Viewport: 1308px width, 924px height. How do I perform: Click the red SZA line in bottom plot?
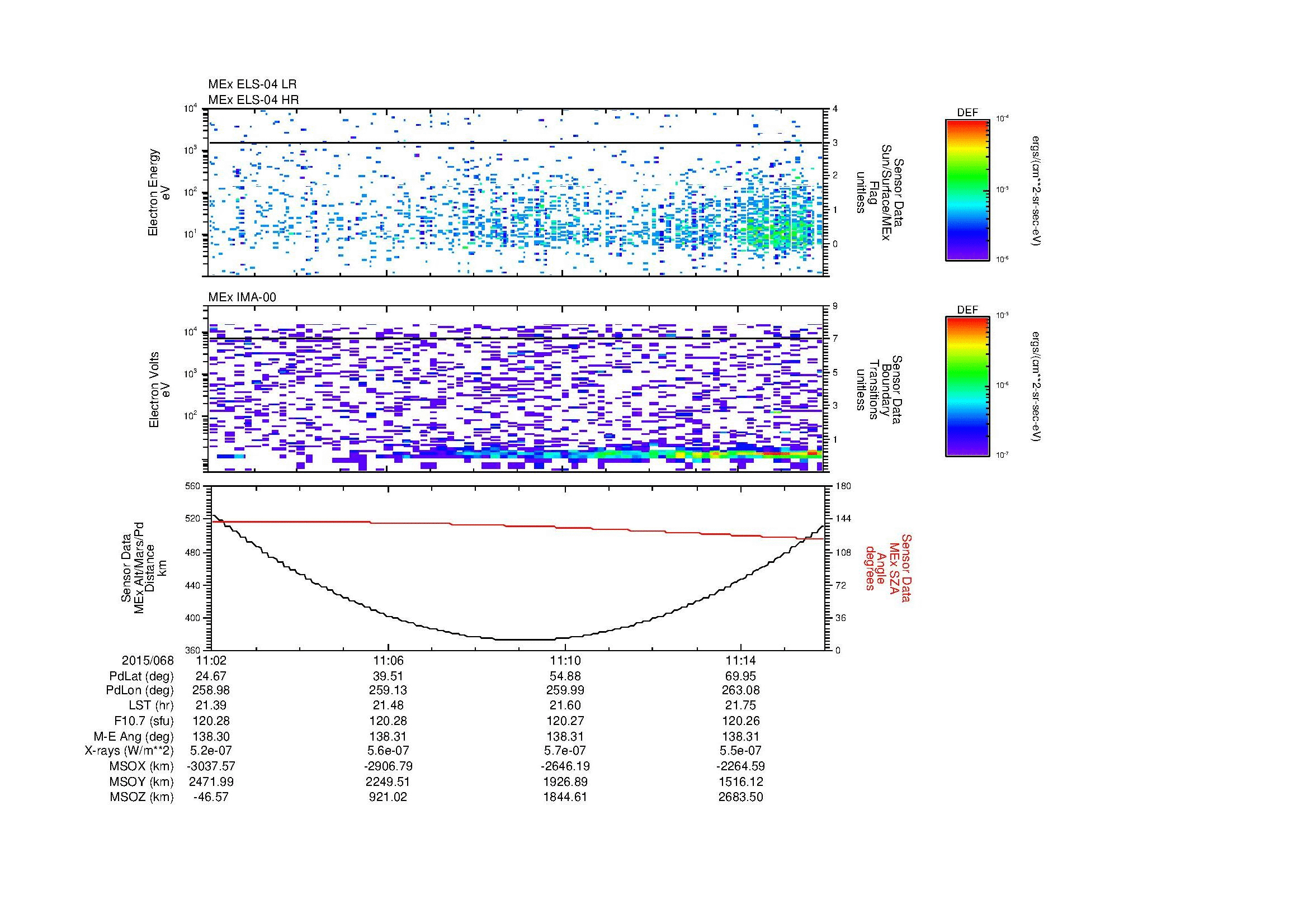tap(517, 526)
